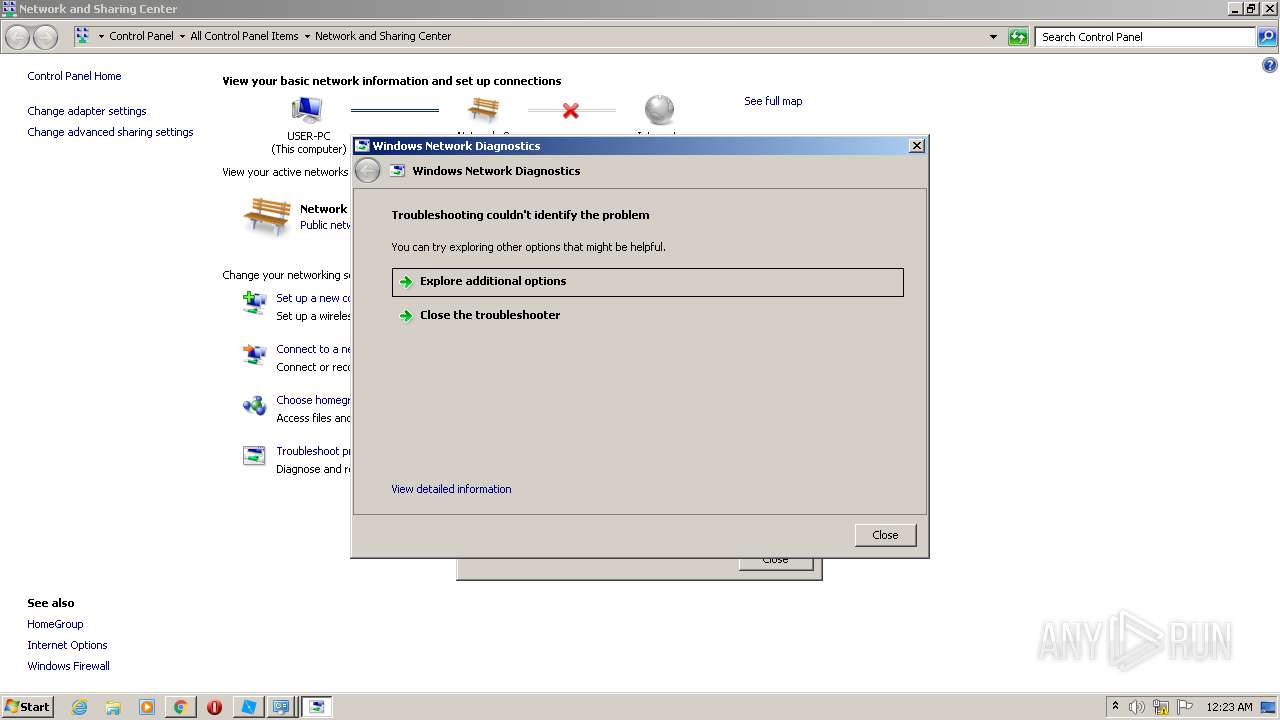Viewport: 1280px width, 720px height.
Task: Click the active network bench icon
Action: [x=267, y=216]
